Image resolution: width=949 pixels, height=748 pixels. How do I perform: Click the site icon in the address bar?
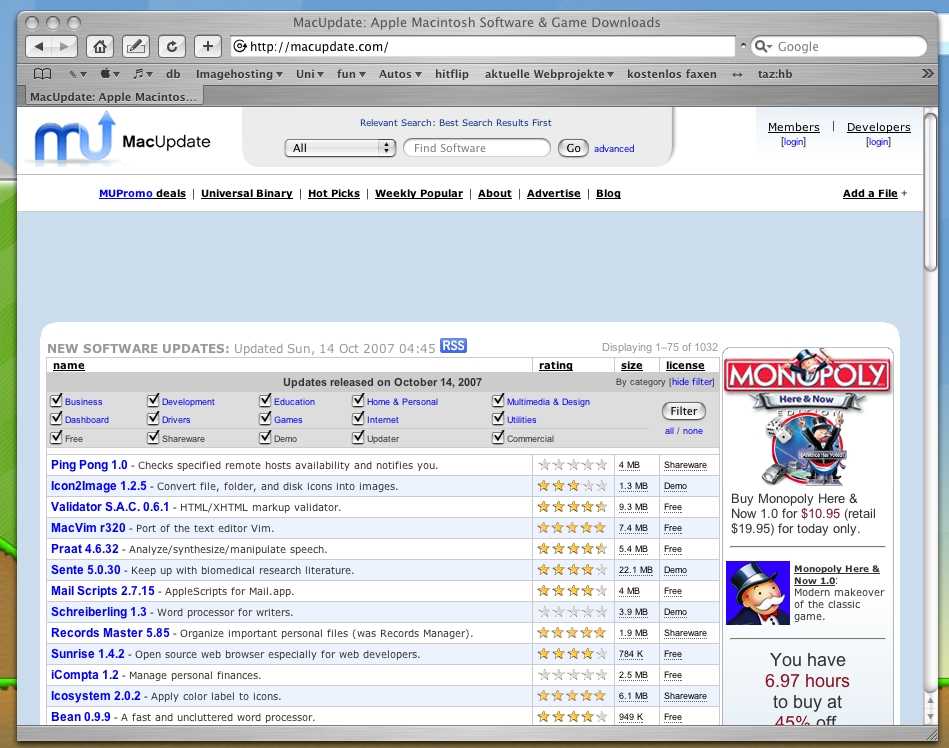point(240,47)
